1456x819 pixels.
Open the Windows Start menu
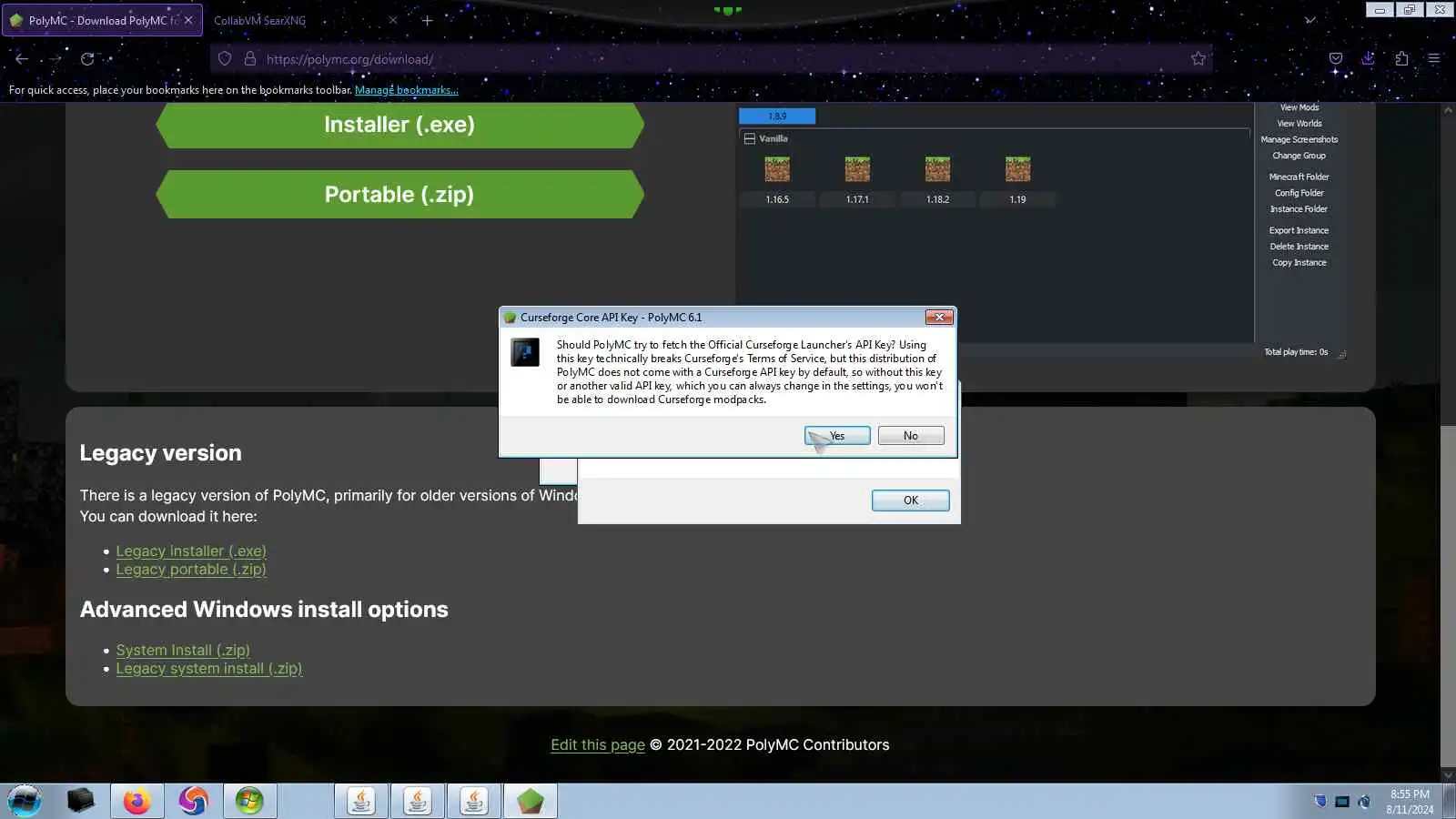pyautogui.click(x=24, y=801)
